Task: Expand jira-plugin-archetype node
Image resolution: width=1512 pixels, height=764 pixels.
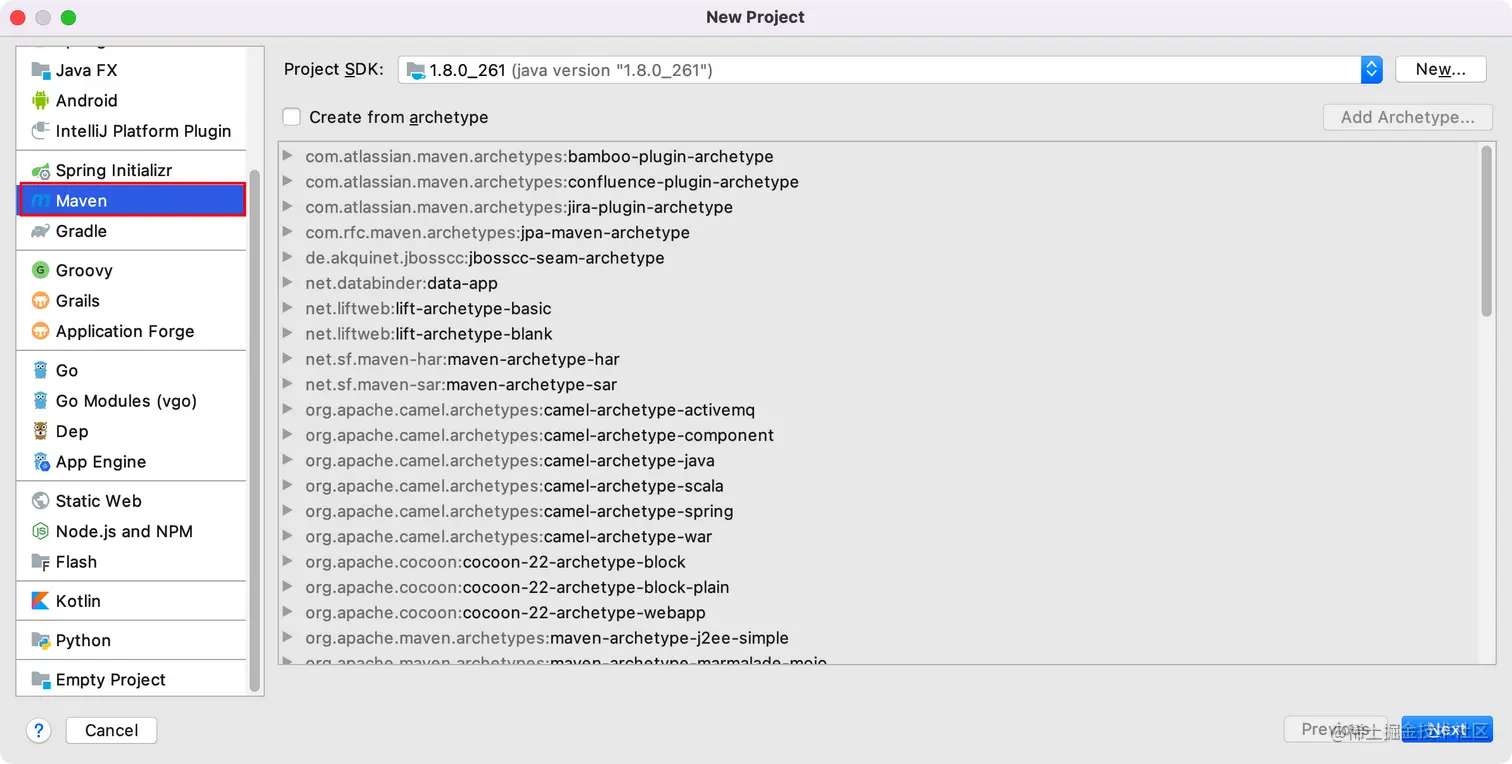Action: click(288, 207)
